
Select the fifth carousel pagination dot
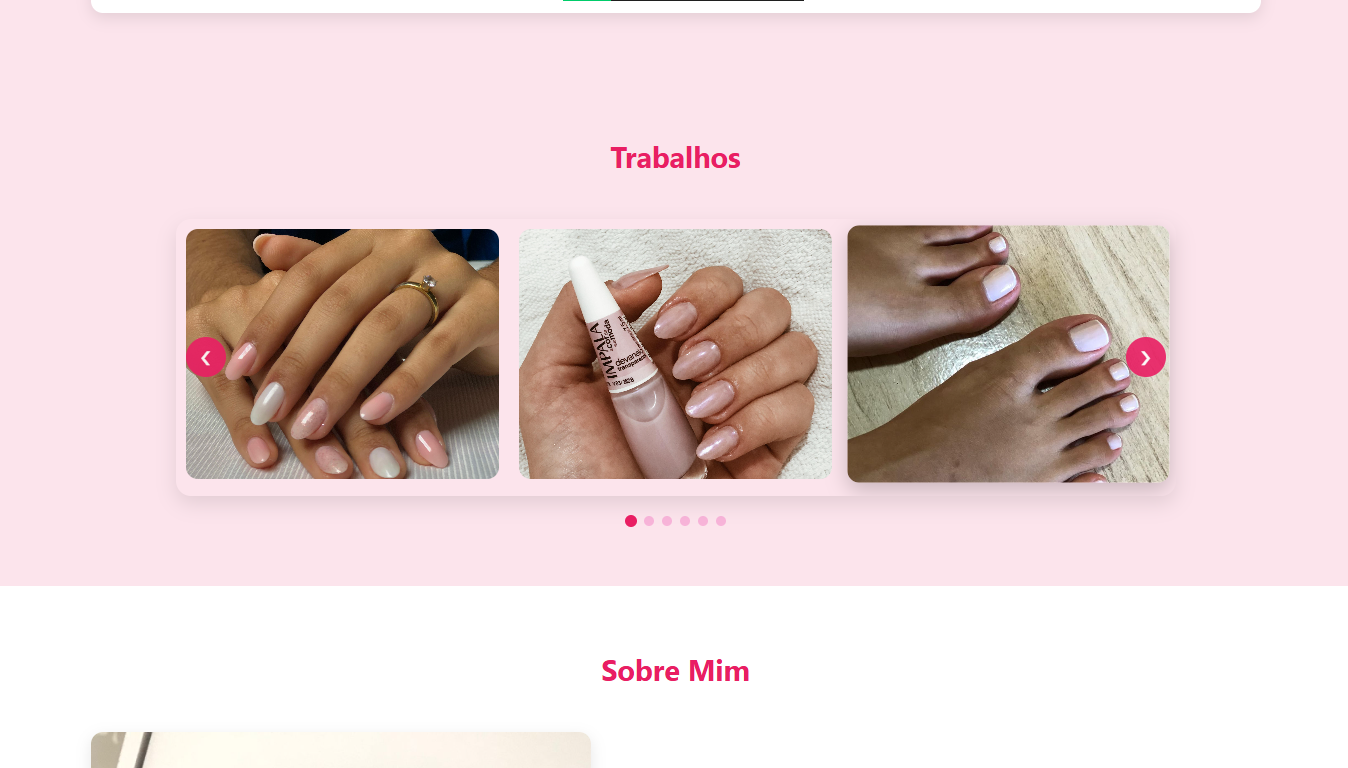[x=703, y=521]
